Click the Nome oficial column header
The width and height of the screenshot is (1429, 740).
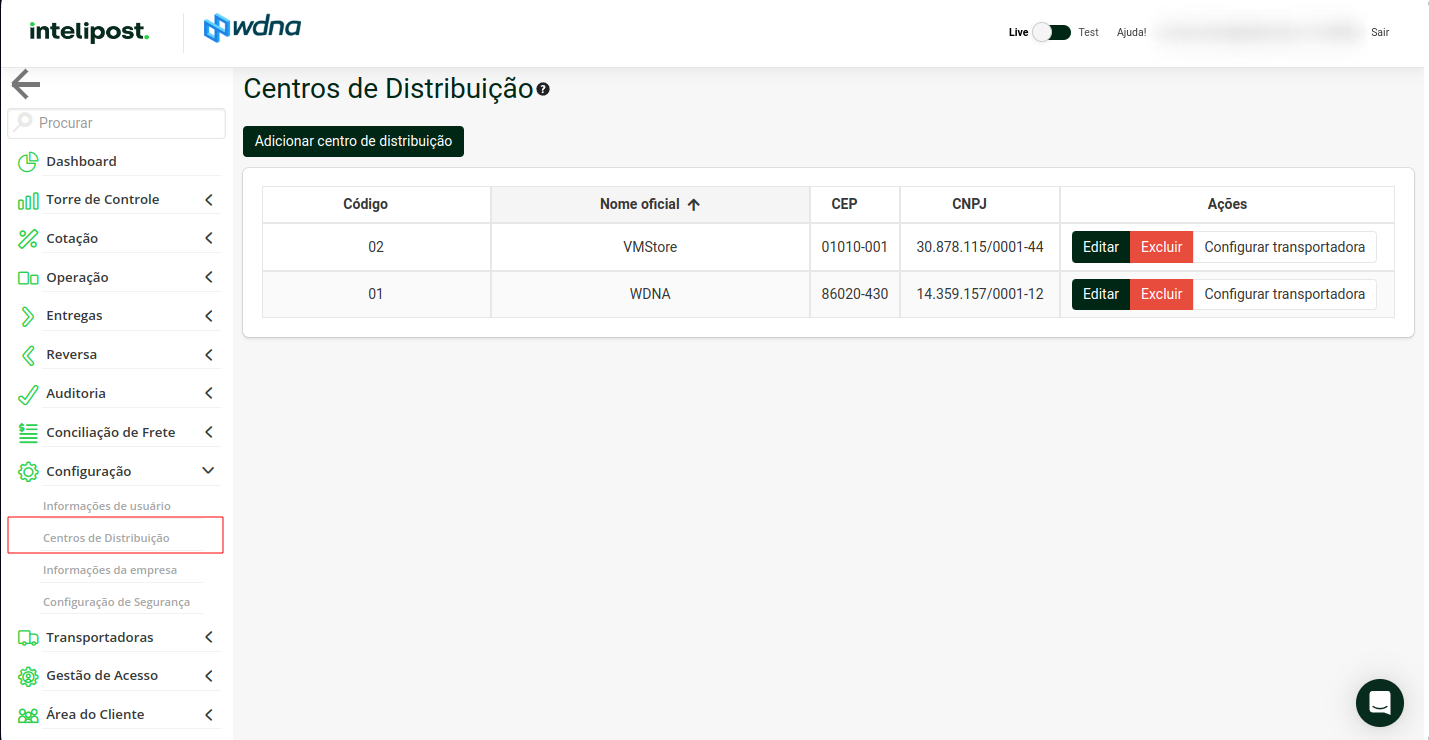pyautogui.click(x=650, y=204)
